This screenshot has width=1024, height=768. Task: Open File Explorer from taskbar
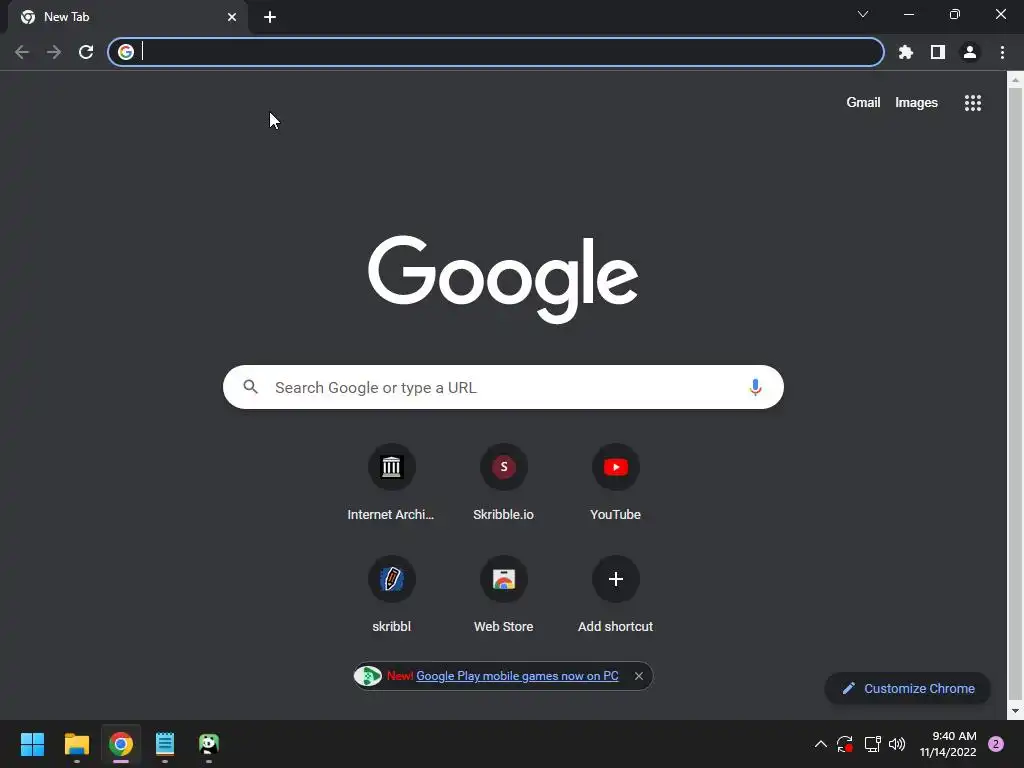click(76, 744)
